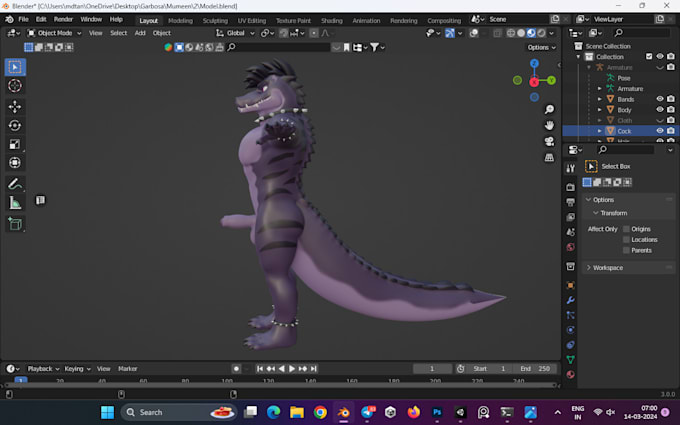Disable Bands object in renders camera icon

pos(670,99)
